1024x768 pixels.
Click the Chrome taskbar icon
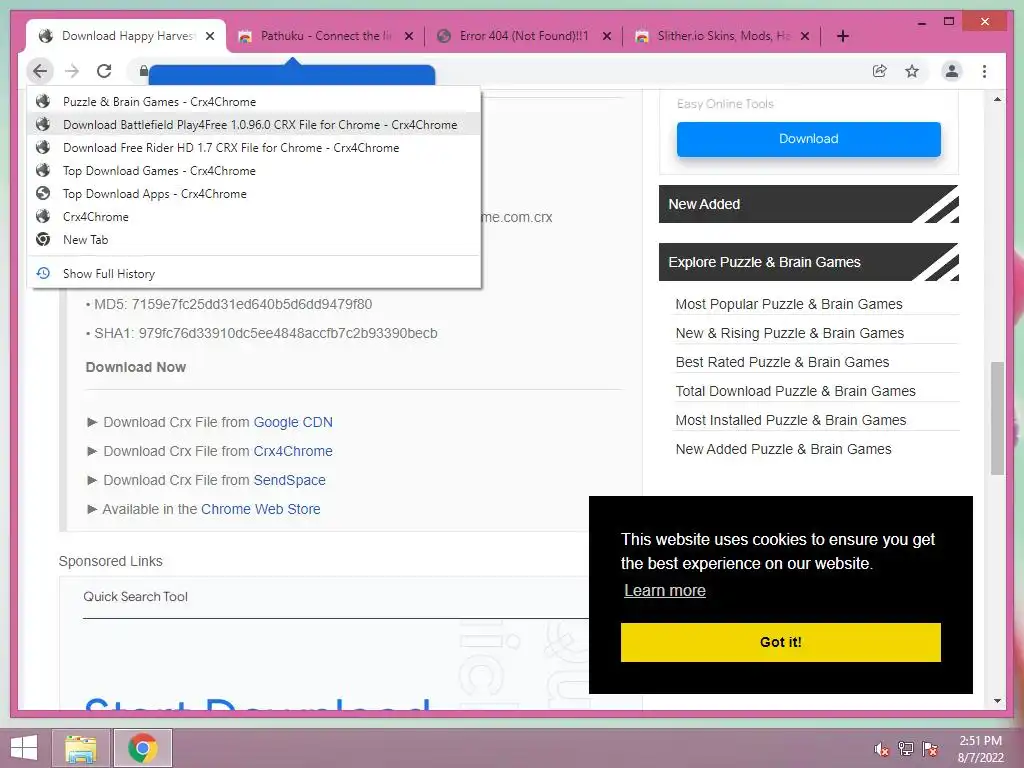point(142,748)
